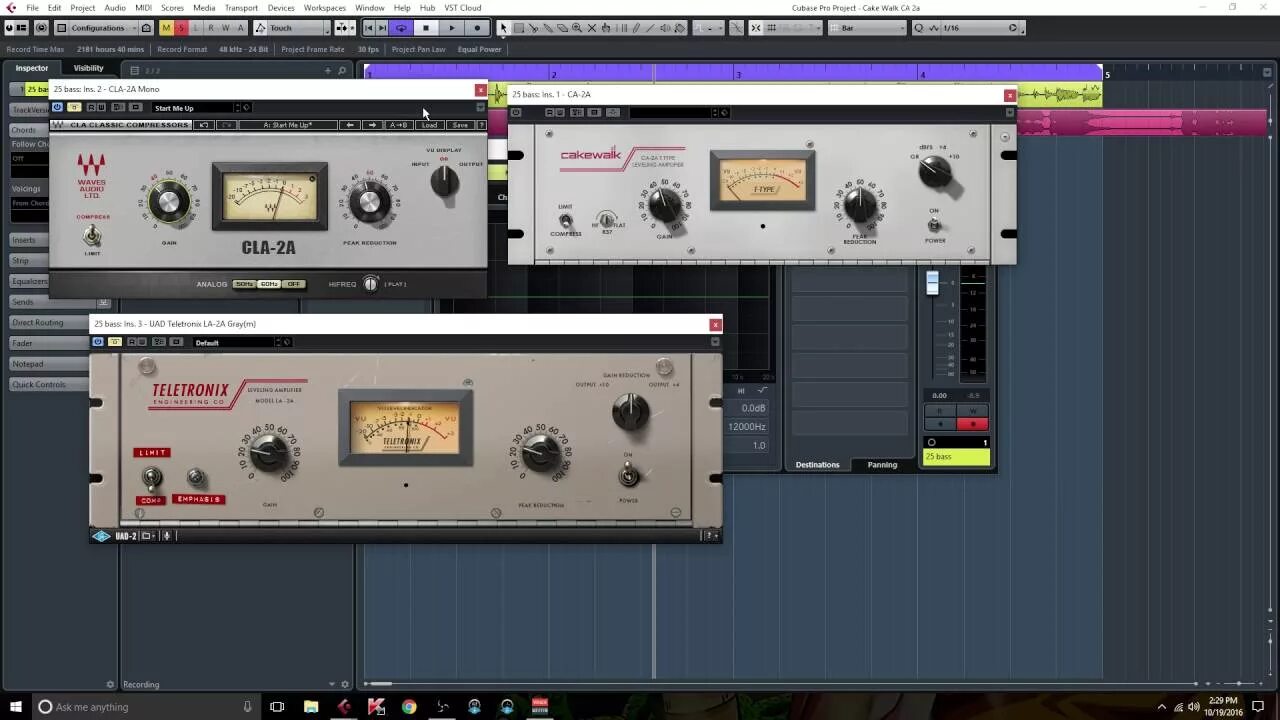Toggle the Cycle loop button in transport

click(401, 28)
